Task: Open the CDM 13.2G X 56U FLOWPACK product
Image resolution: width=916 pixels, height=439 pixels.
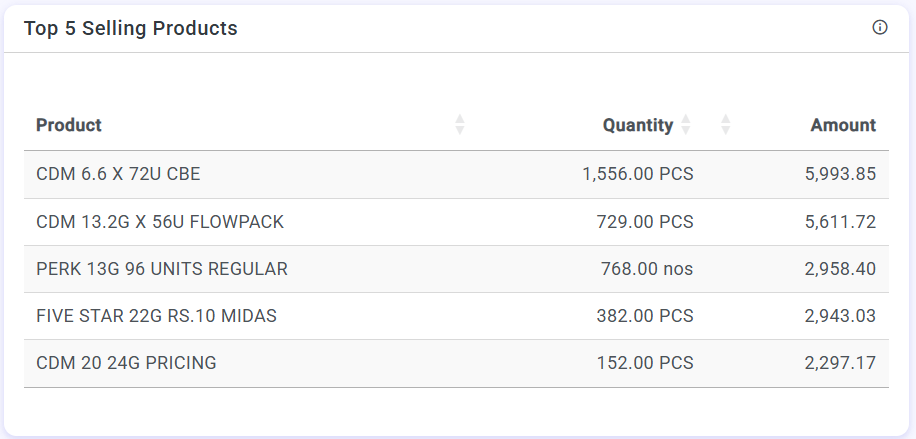Action: pos(160,222)
